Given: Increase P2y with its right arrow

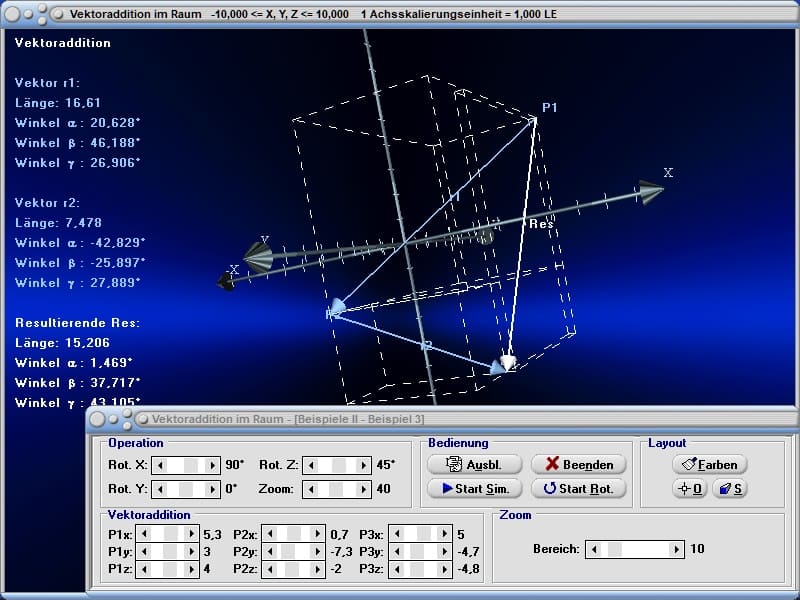Looking at the screenshot, I should pos(318,551).
